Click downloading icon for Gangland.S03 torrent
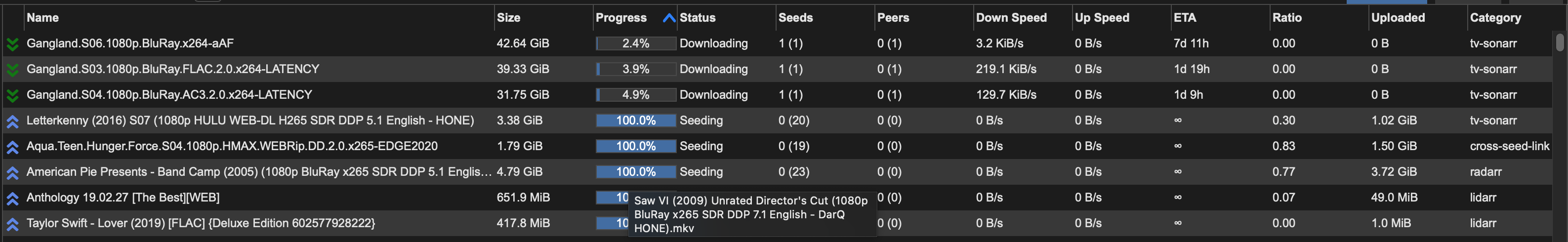This screenshot has width=1568, height=242. (12, 69)
